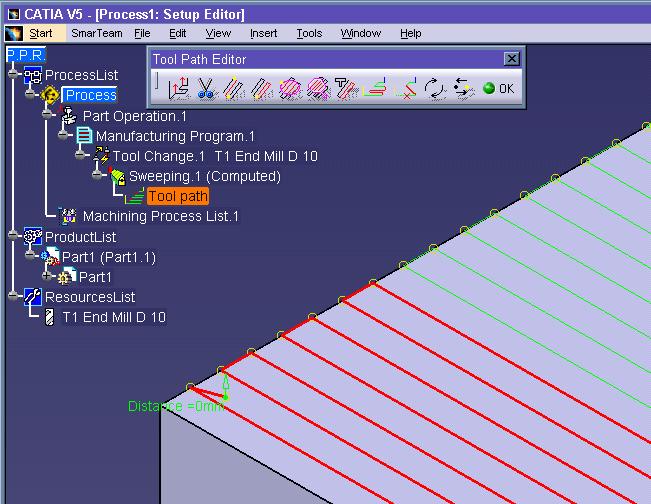
Task: Open the View menu
Action: pyautogui.click(x=218, y=33)
